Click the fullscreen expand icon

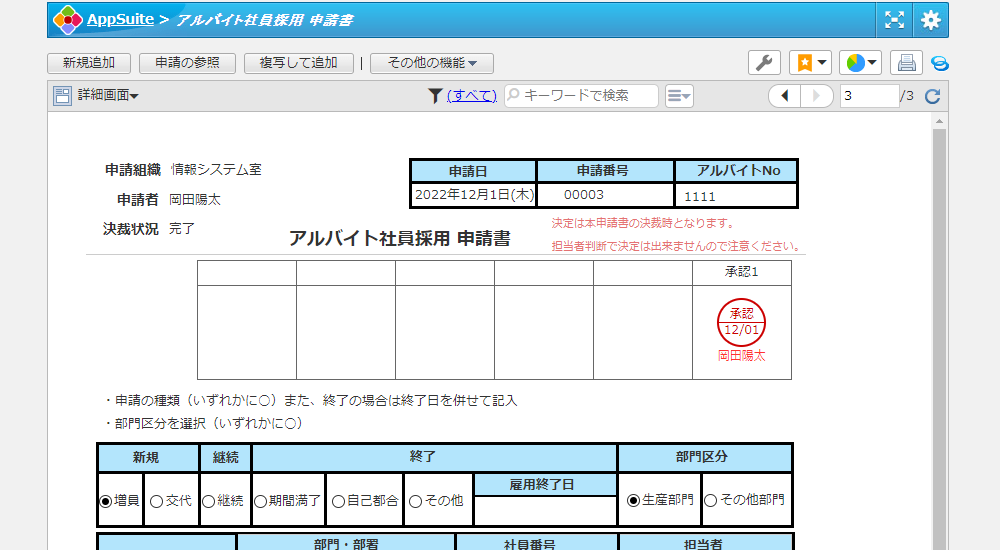[894, 20]
